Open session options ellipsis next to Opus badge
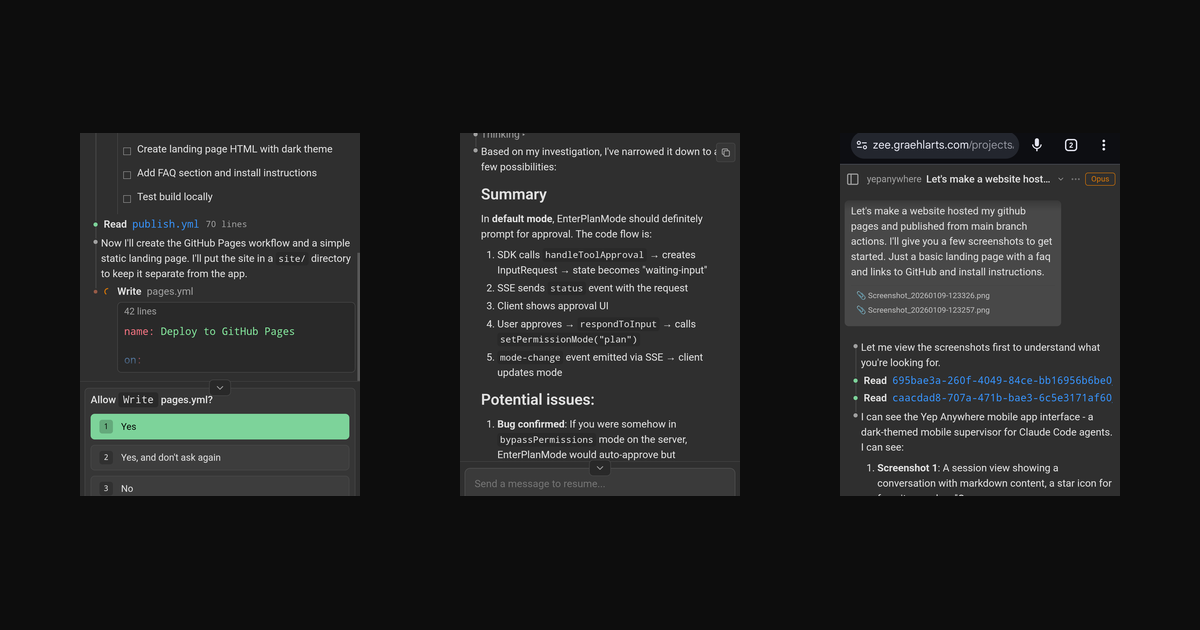Viewport: 1200px width, 630px height. [1075, 179]
